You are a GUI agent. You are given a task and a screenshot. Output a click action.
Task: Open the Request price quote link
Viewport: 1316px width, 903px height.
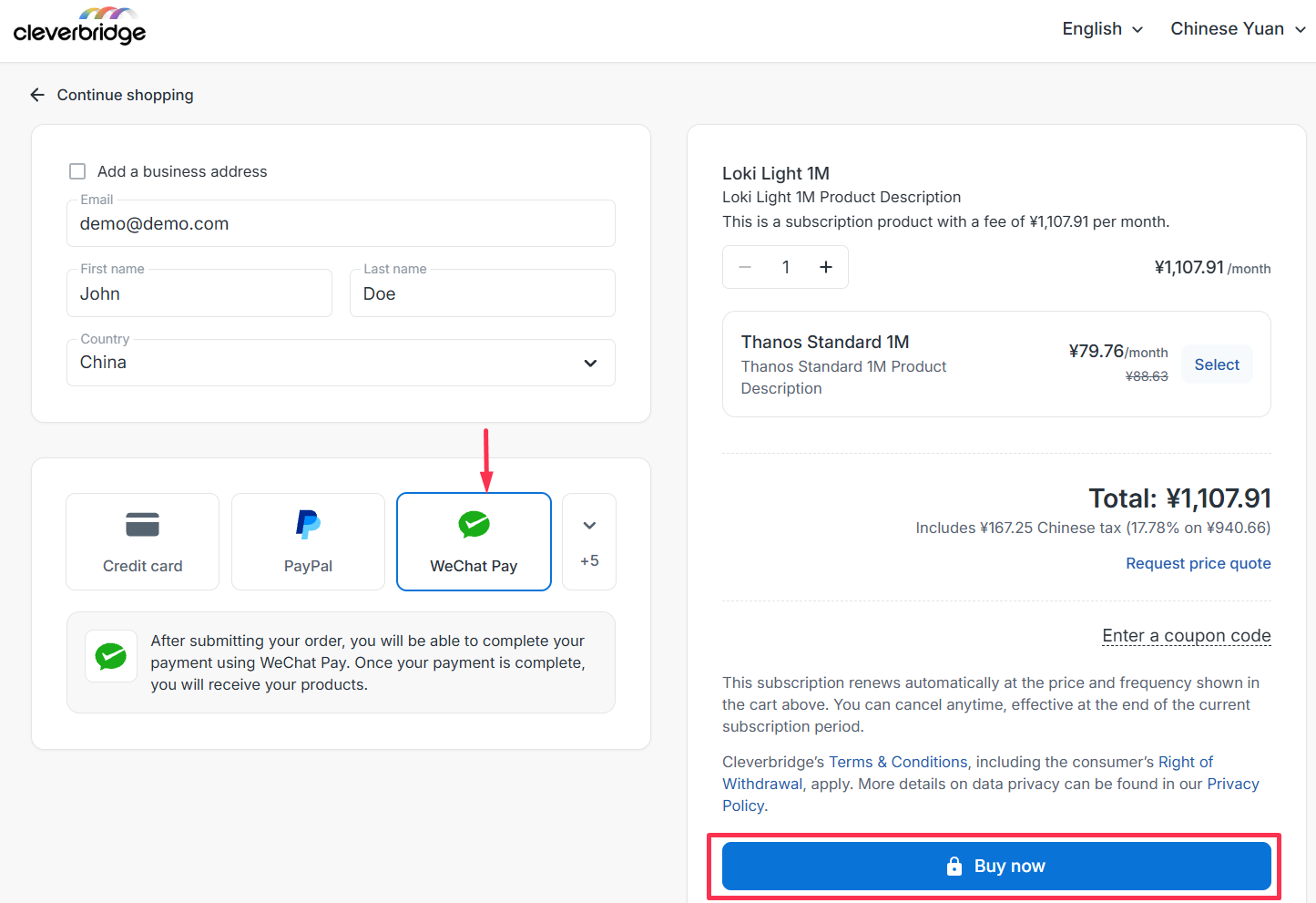point(1198,563)
